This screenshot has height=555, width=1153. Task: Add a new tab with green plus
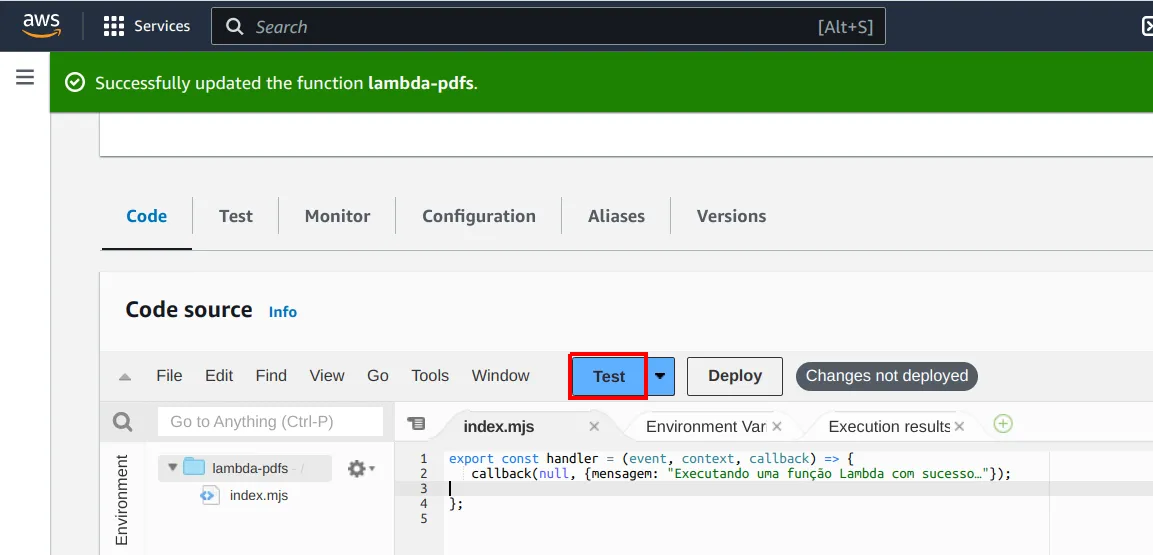click(x=1003, y=423)
